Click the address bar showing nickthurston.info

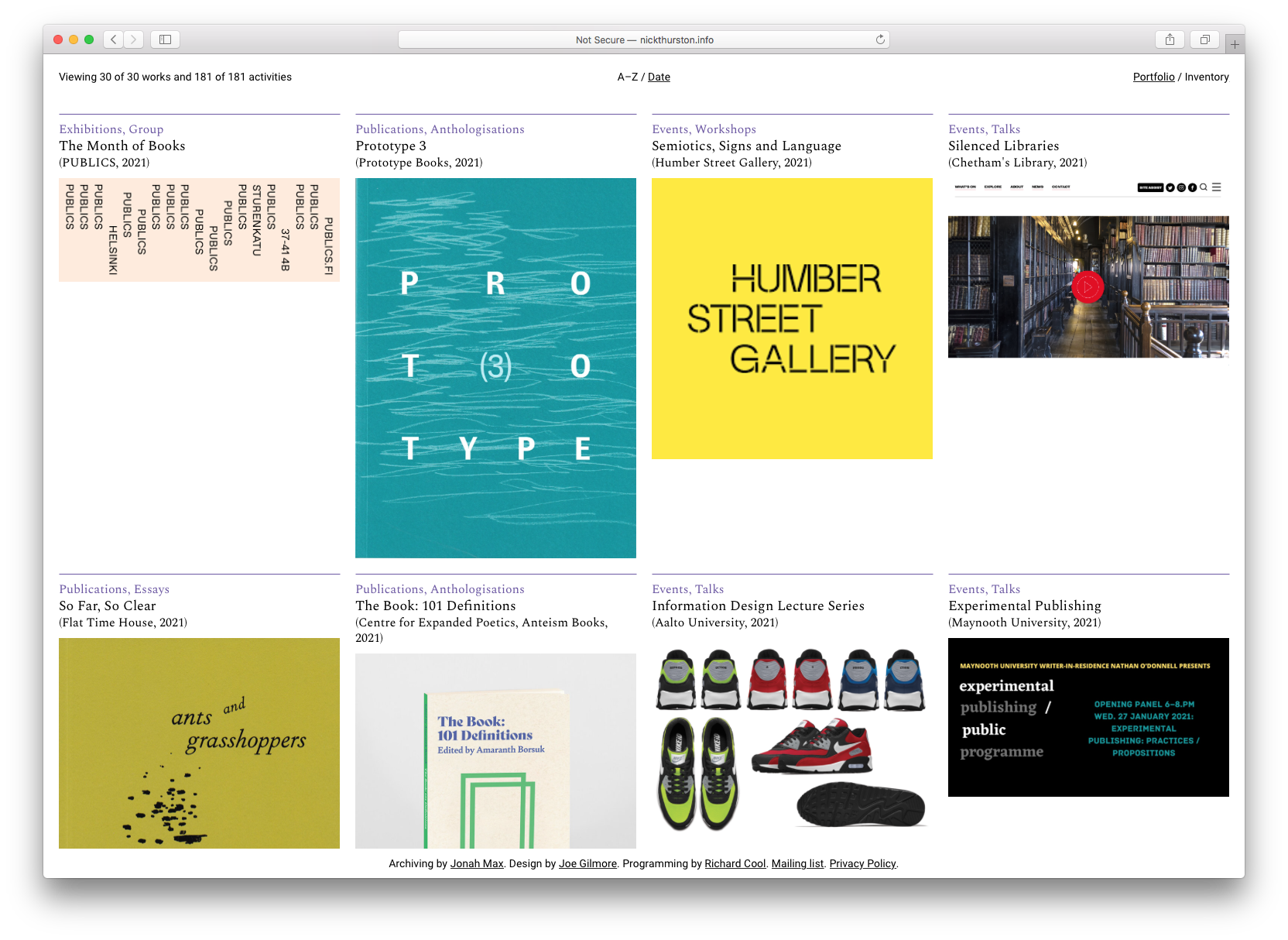[644, 39]
